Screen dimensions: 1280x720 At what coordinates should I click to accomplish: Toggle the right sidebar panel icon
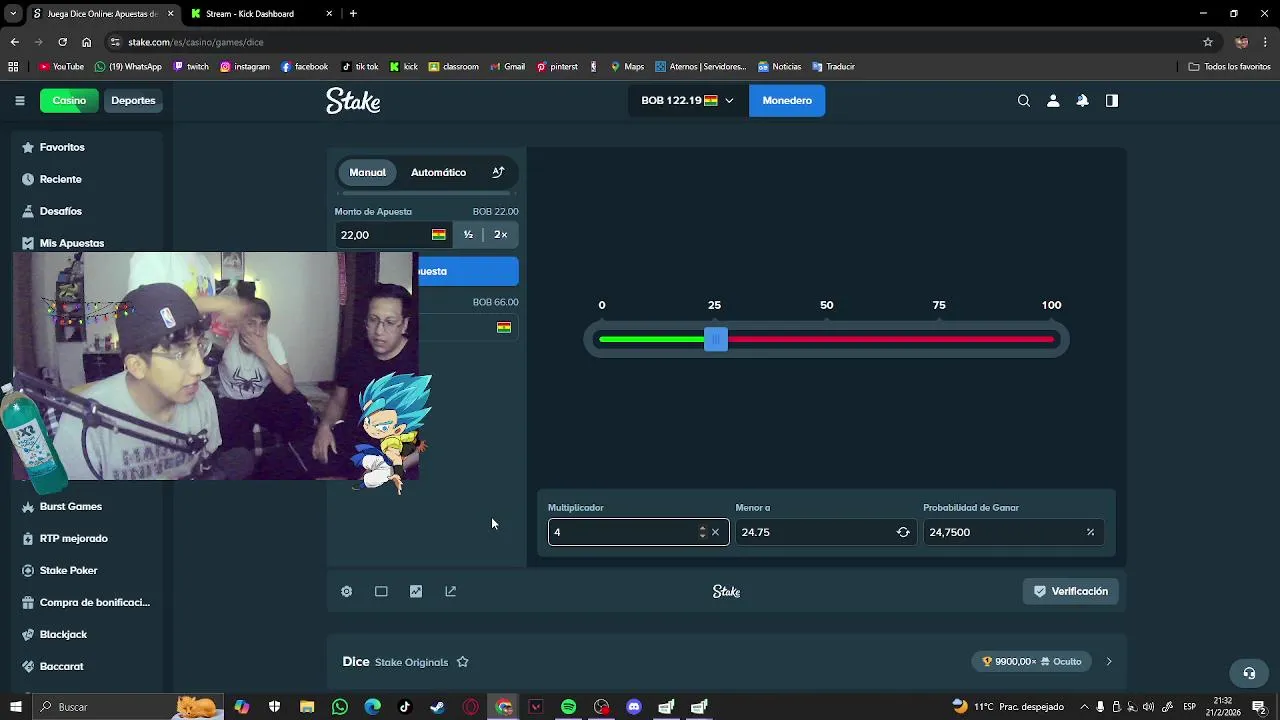click(x=1111, y=100)
